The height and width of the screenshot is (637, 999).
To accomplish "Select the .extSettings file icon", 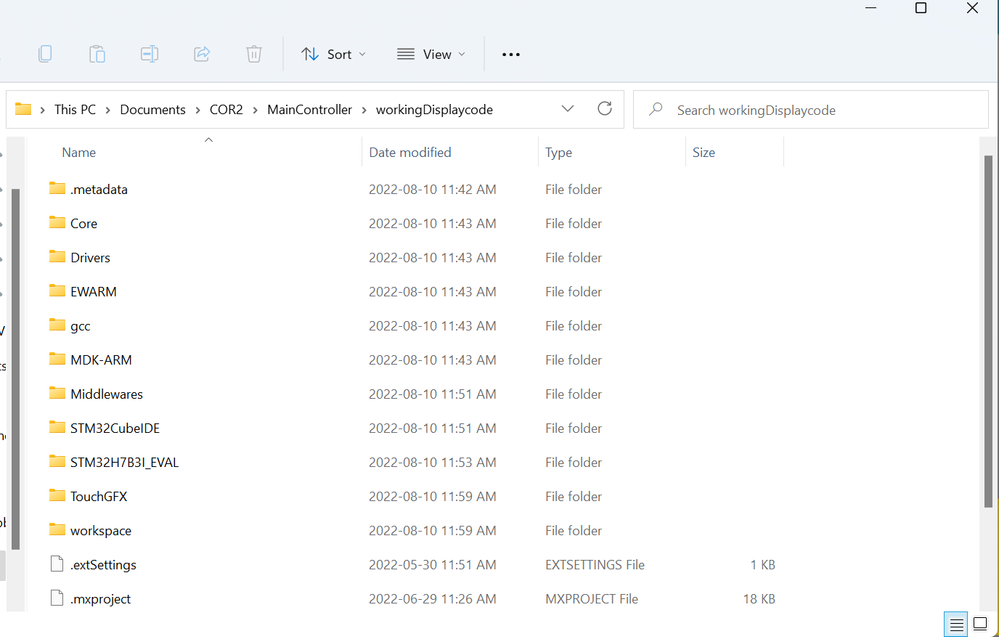I will pyautogui.click(x=57, y=564).
